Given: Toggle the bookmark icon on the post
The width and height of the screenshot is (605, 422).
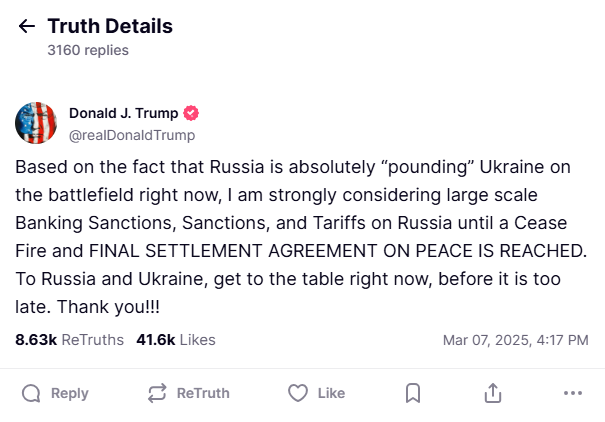Looking at the screenshot, I should point(413,393).
